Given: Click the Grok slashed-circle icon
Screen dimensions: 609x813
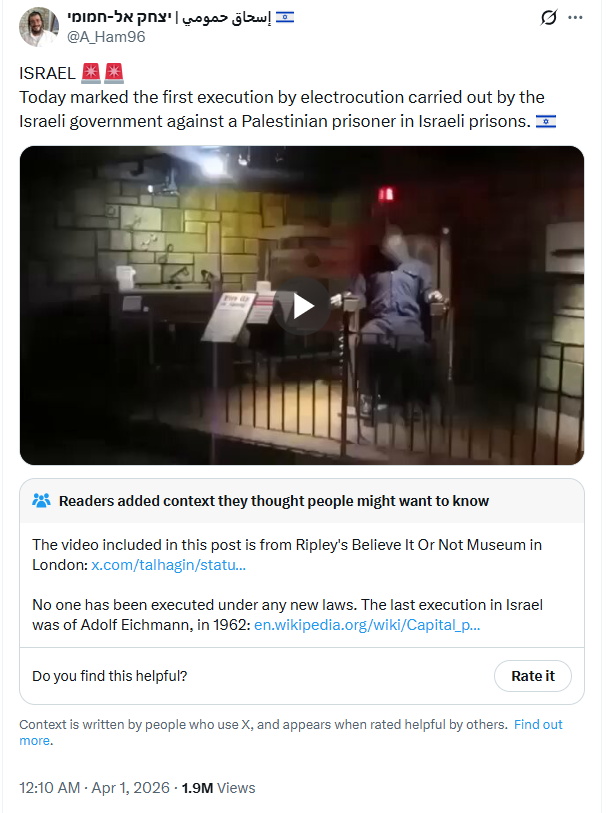Looking at the screenshot, I should (548, 18).
